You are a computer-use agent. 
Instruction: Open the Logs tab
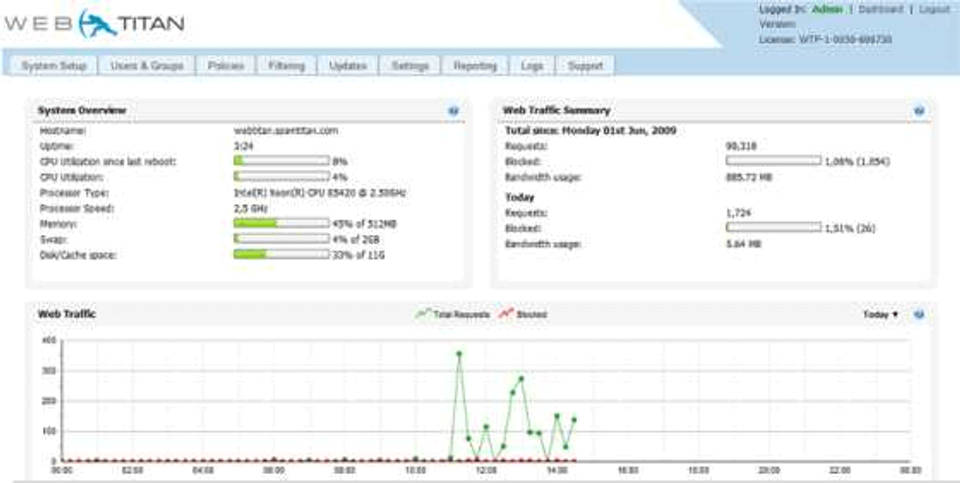[532, 66]
